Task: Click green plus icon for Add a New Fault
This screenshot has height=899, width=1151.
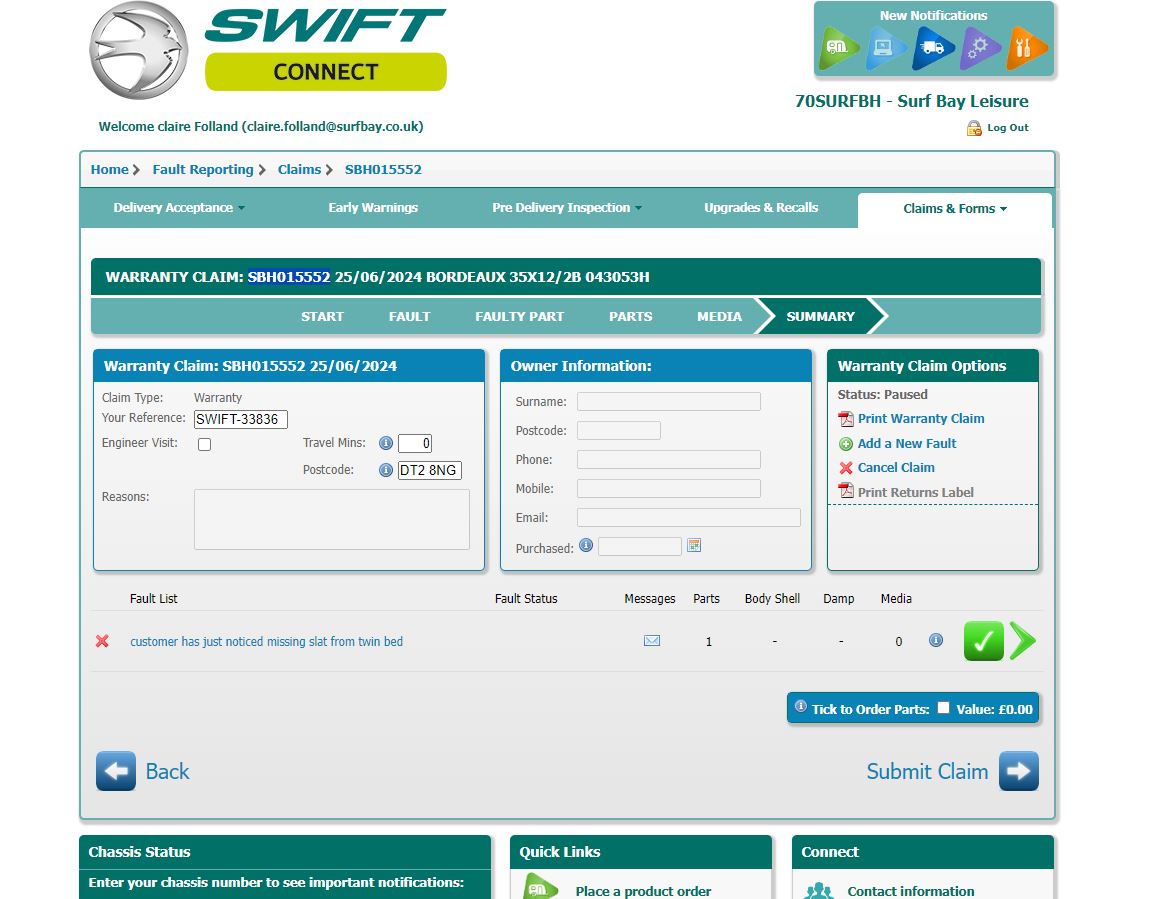Action: click(846, 444)
